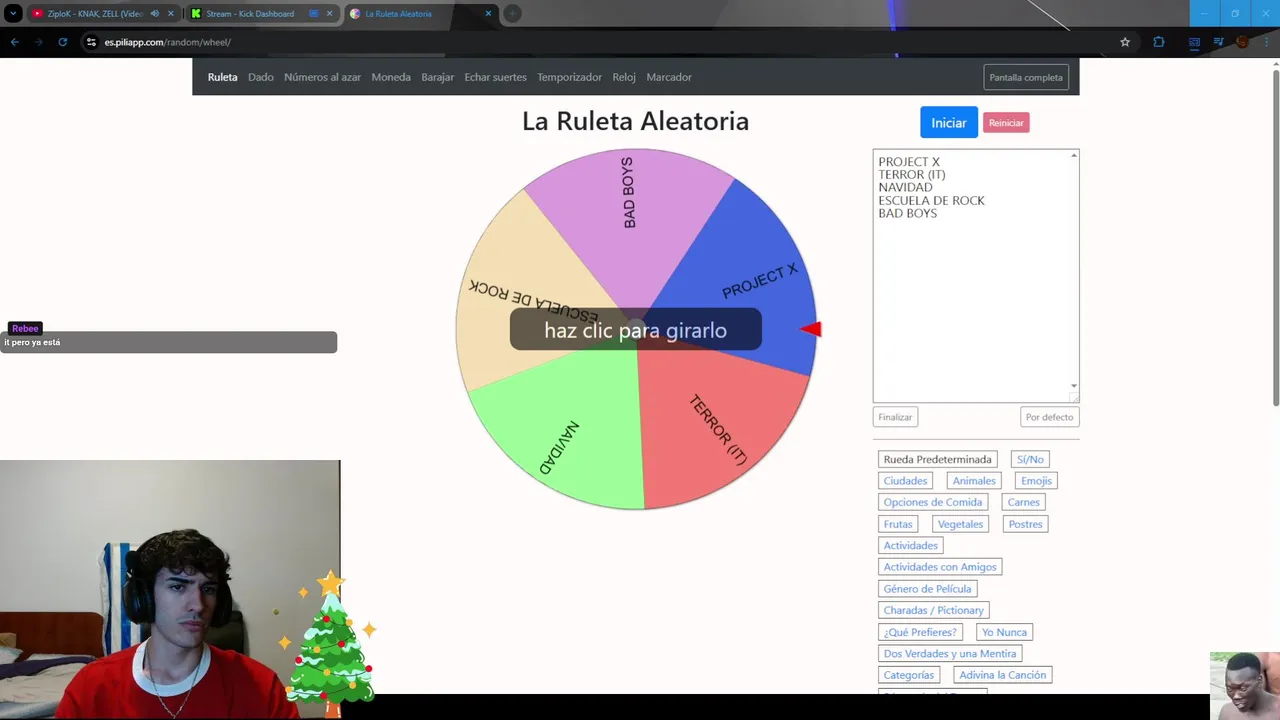The height and width of the screenshot is (720, 1280).
Task: Close the La Ruleta Aleatoria tab
Action: 488,14
